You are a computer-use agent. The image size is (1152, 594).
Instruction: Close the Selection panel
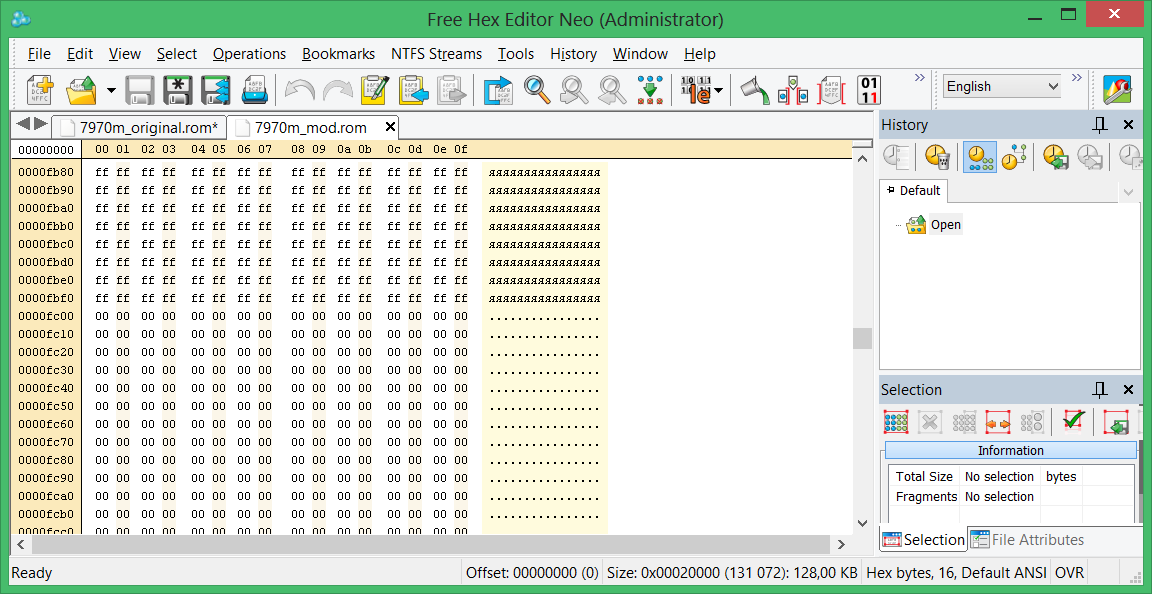point(1128,390)
